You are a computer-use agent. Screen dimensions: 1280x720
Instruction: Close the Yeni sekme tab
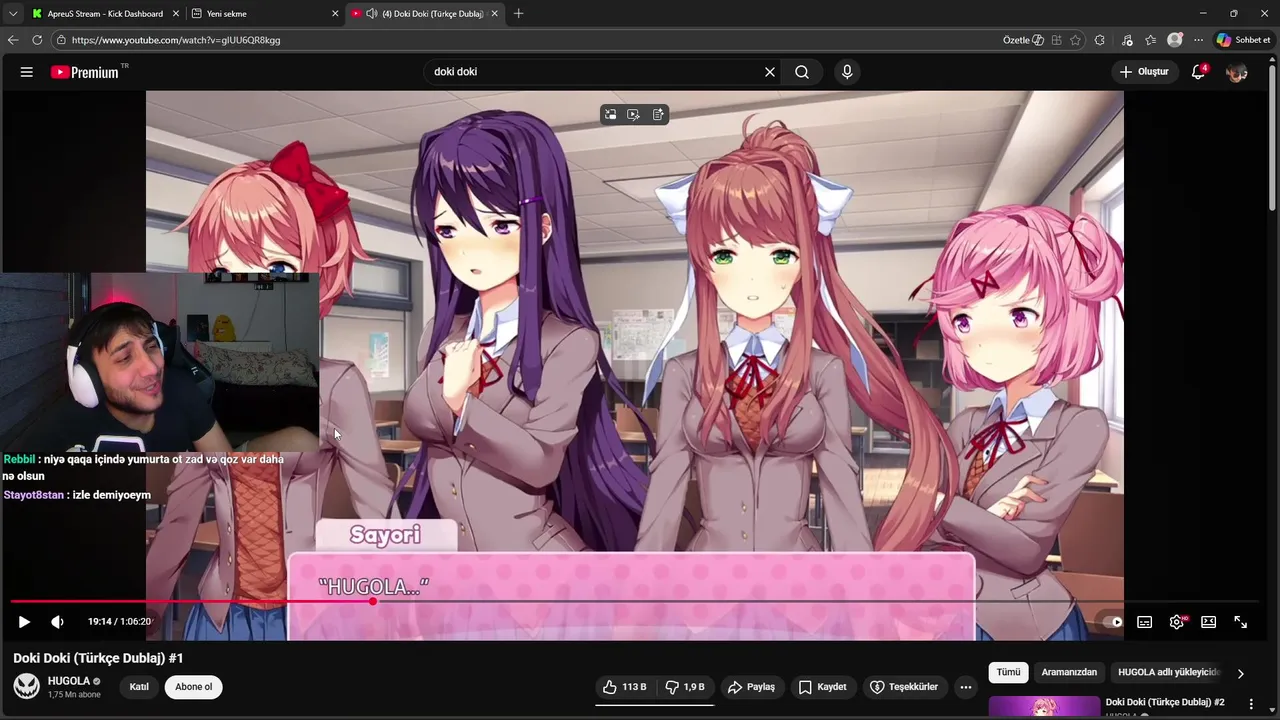click(335, 14)
